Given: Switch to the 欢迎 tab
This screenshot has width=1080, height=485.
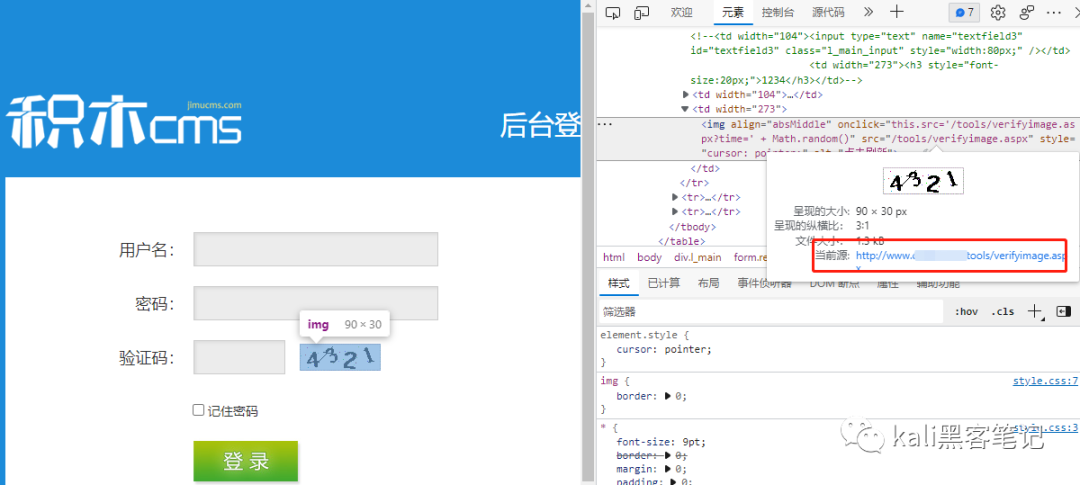Looking at the screenshot, I should pyautogui.click(x=681, y=12).
